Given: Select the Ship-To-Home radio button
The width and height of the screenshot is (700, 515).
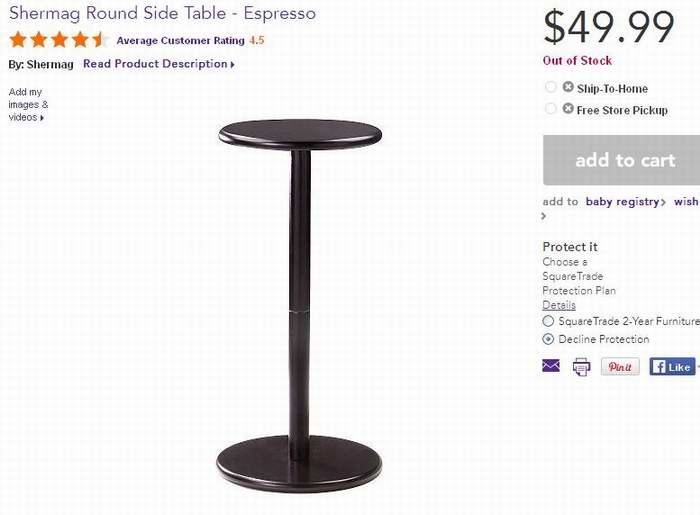Looking at the screenshot, I should tap(550, 87).
